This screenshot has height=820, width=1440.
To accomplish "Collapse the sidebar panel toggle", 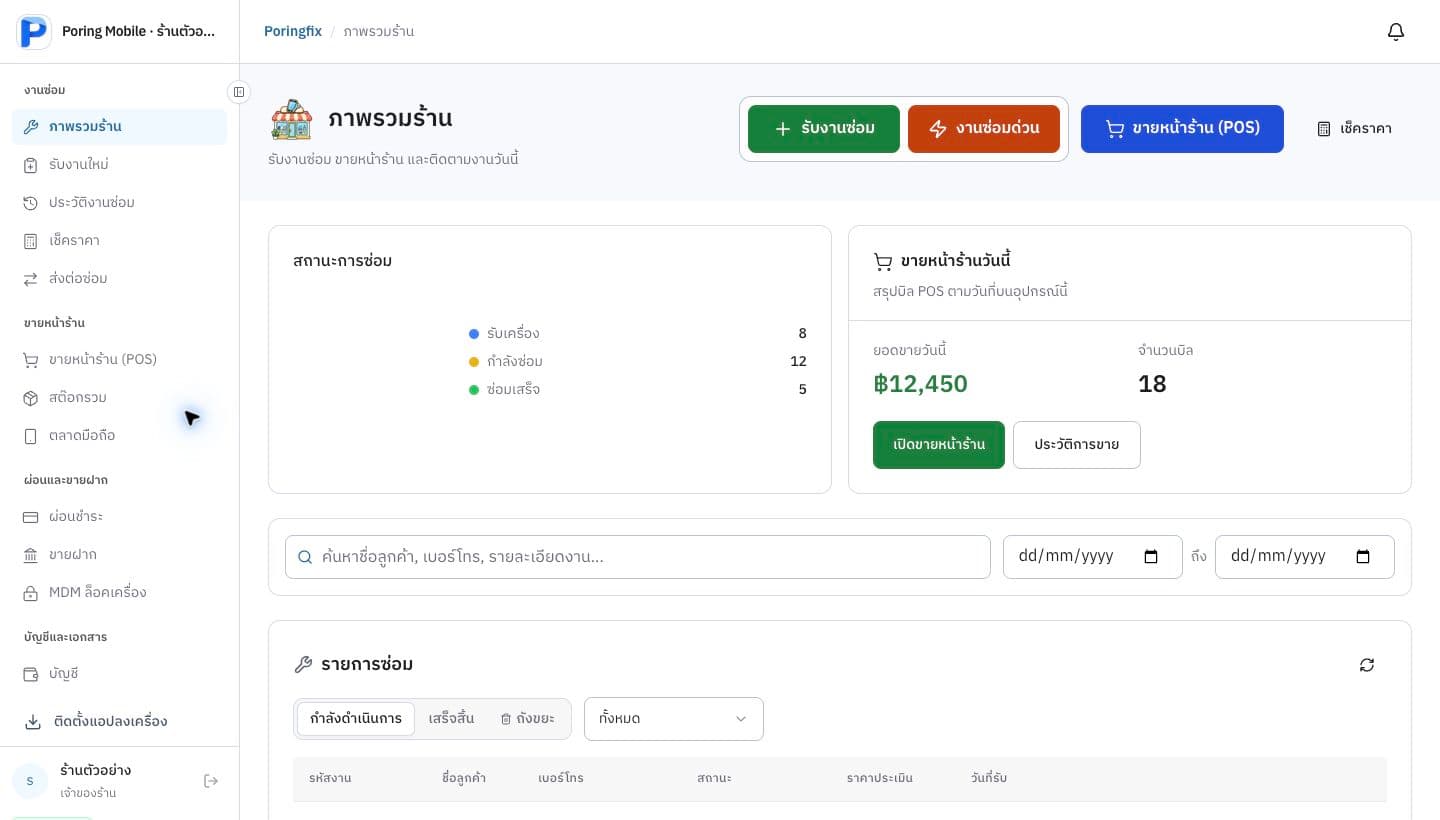I will coord(239,92).
